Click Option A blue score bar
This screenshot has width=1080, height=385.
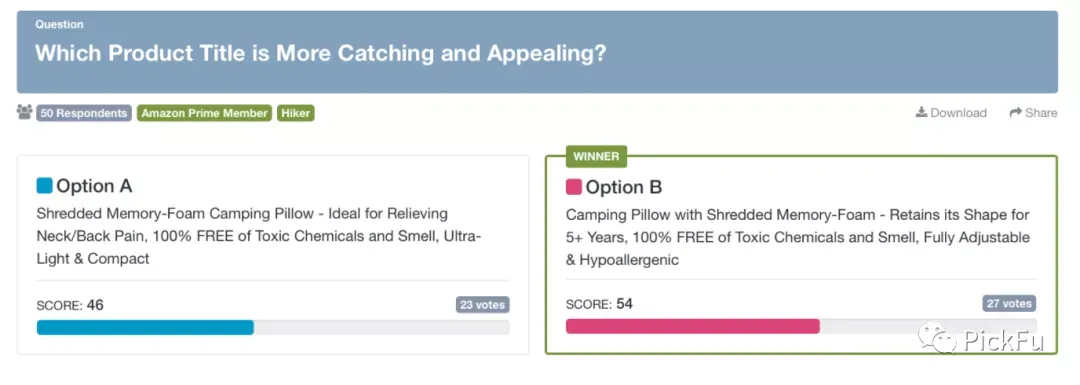click(x=145, y=327)
